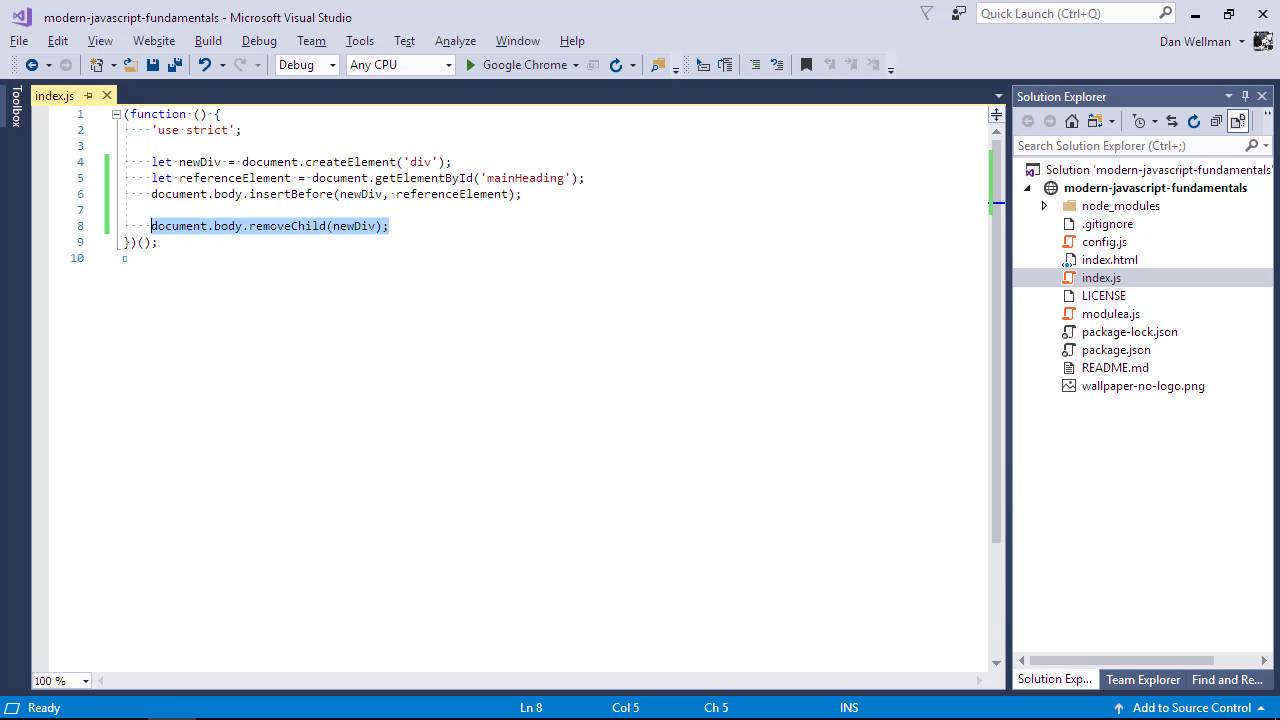Screen dimensions: 1280x720
Task: Switch to the Find and Replace tab
Action: tap(1227, 680)
